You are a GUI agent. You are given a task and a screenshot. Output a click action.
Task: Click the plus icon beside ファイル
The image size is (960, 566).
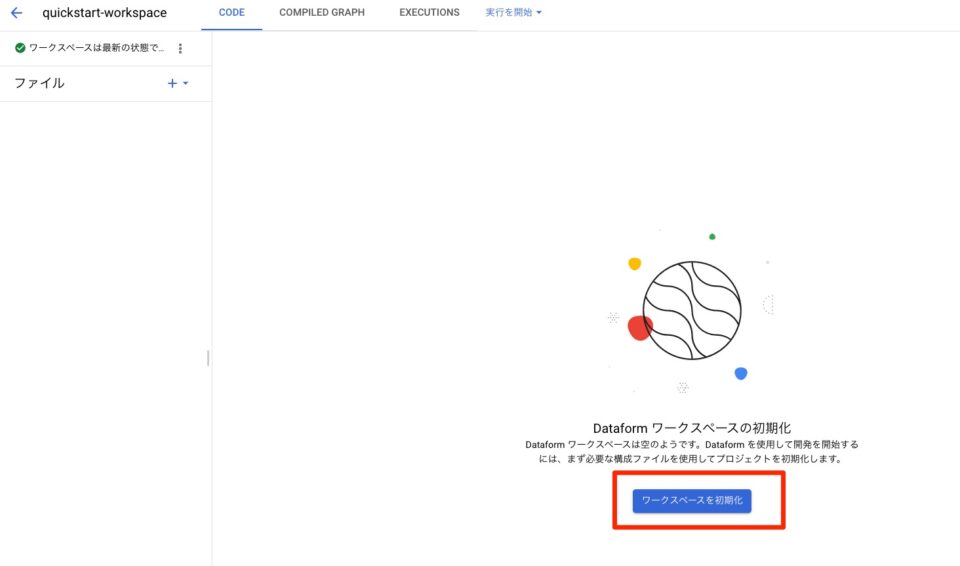[x=173, y=83]
